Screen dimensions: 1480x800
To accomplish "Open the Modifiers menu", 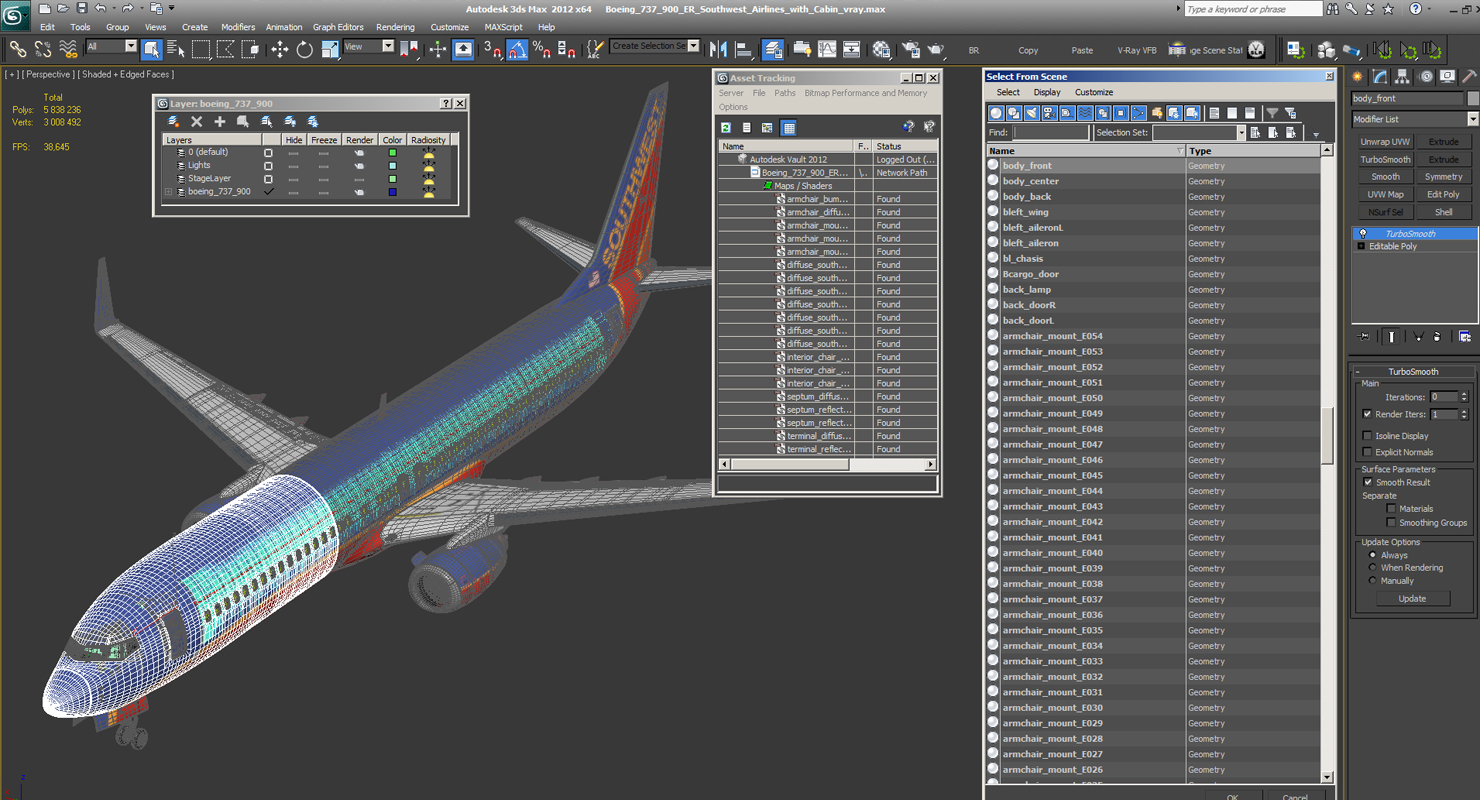I will (238, 27).
